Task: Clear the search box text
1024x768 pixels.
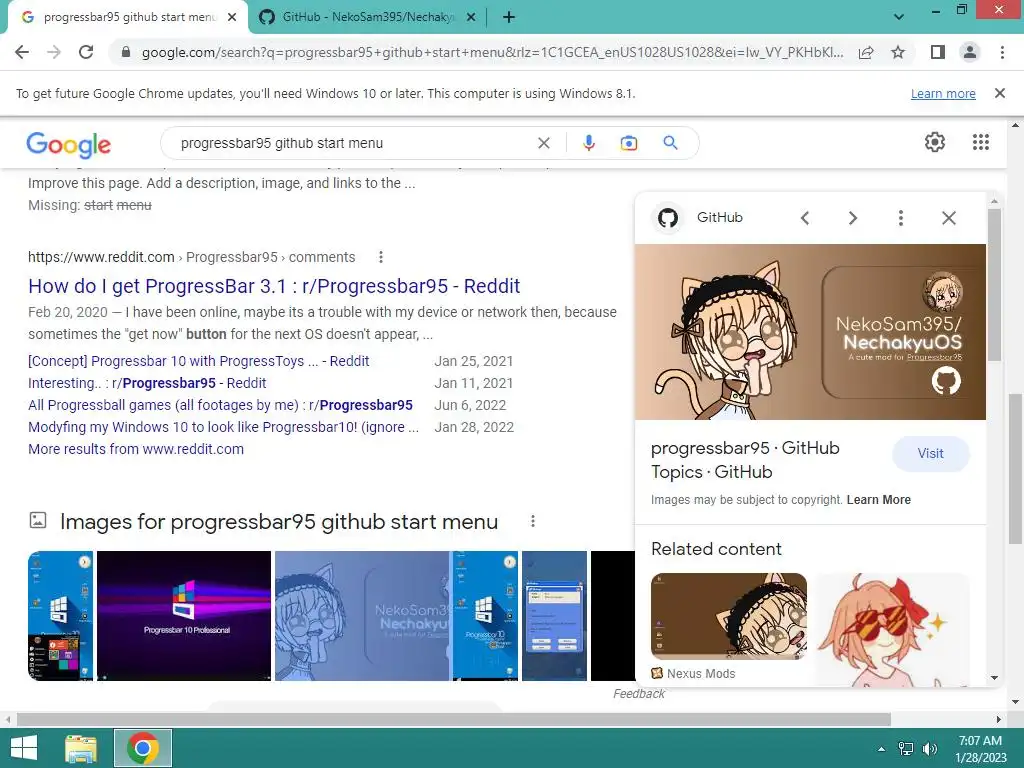Action: pyautogui.click(x=543, y=143)
